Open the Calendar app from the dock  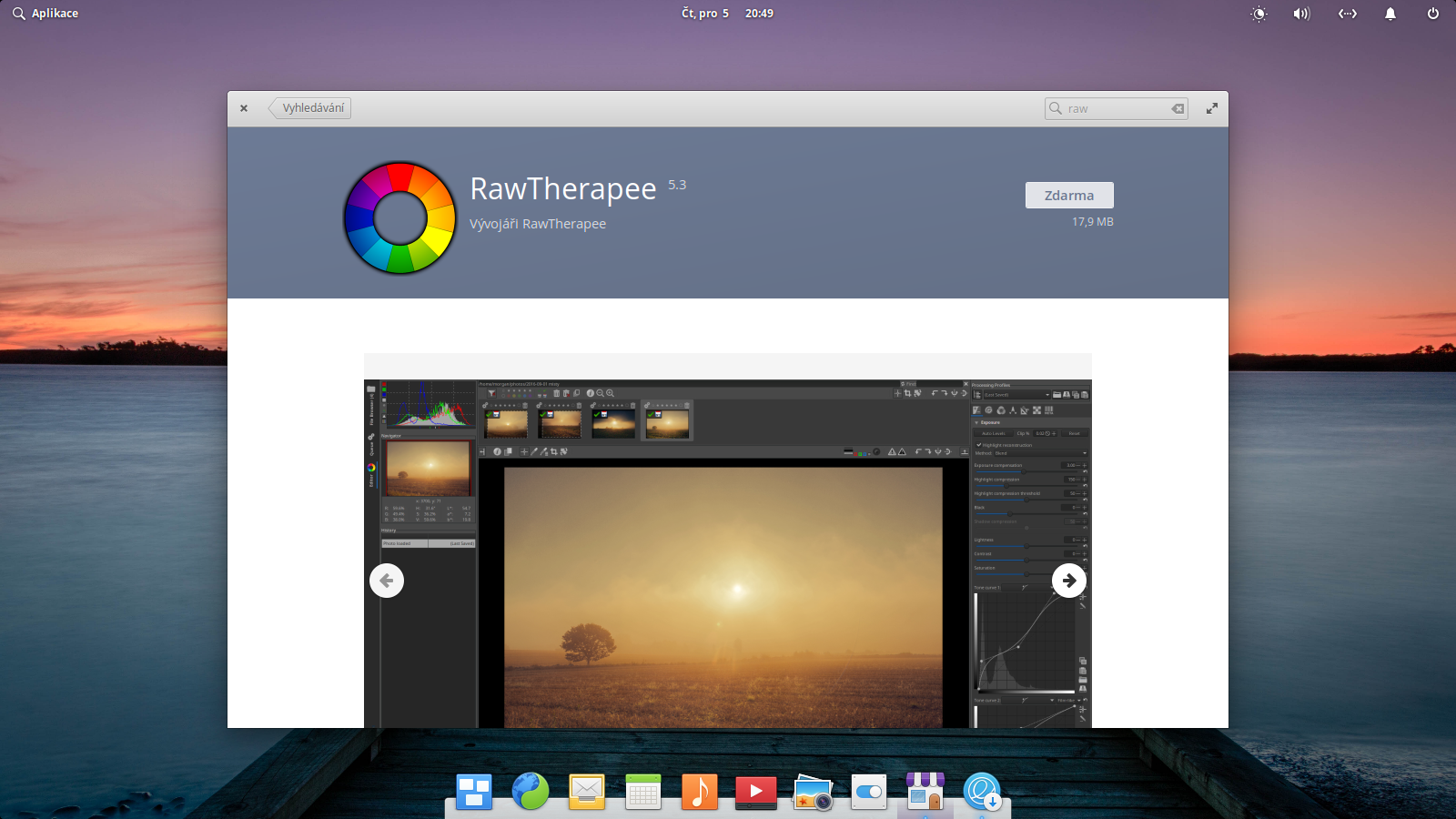click(643, 792)
